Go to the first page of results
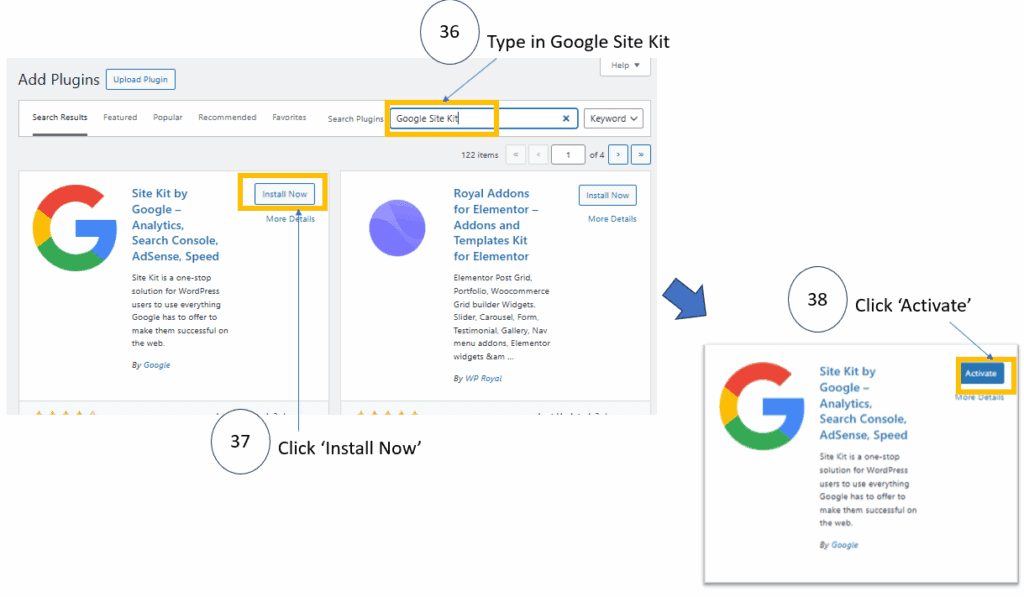 [x=516, y=155]
